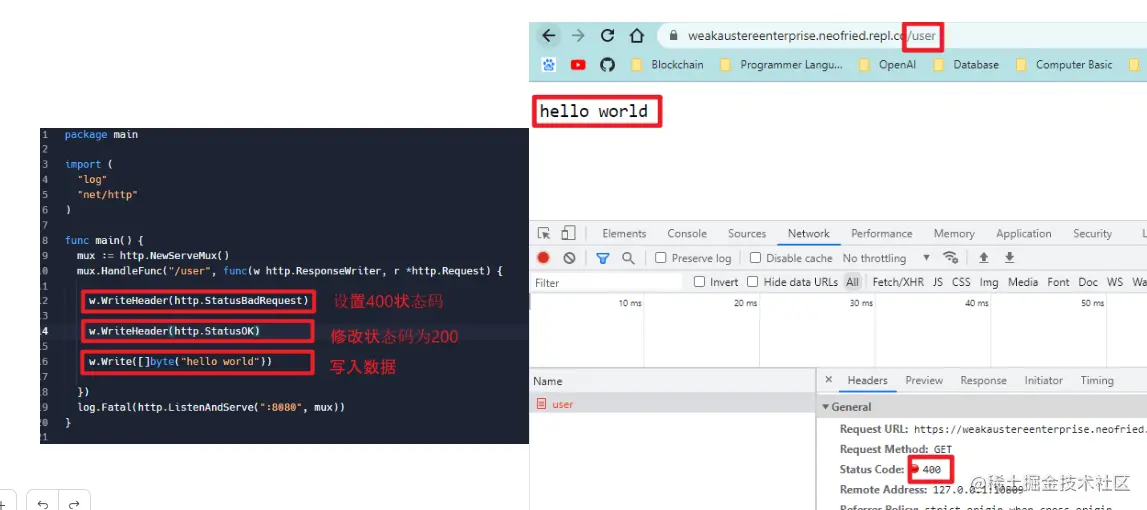Image resolution: width=1147 pixels, height=510 pixels.
Task: Click the browser forward arrow
Action: [x=578, y=35]
